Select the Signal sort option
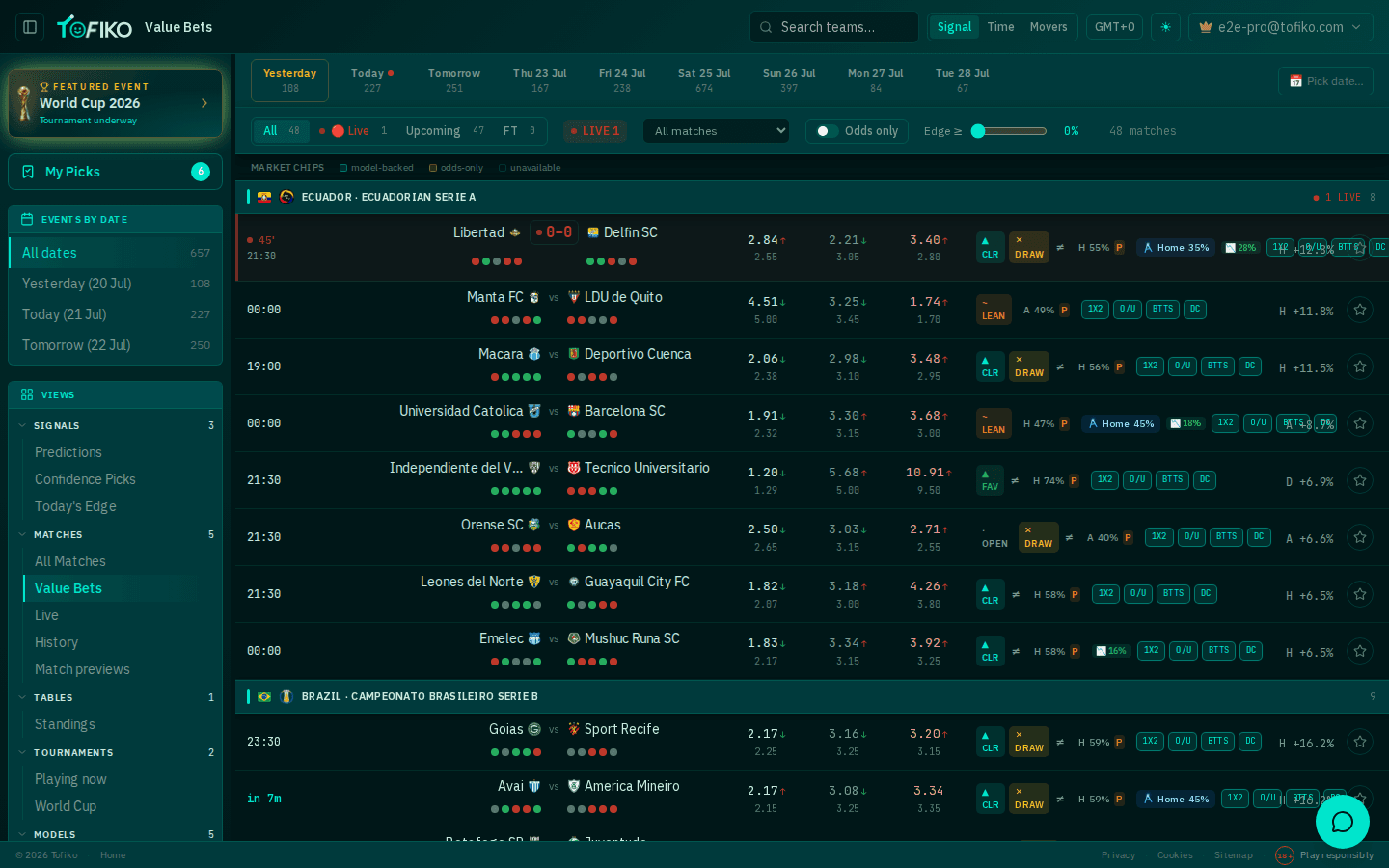This screenshot has height=868, width=1389. coord(954,27)
